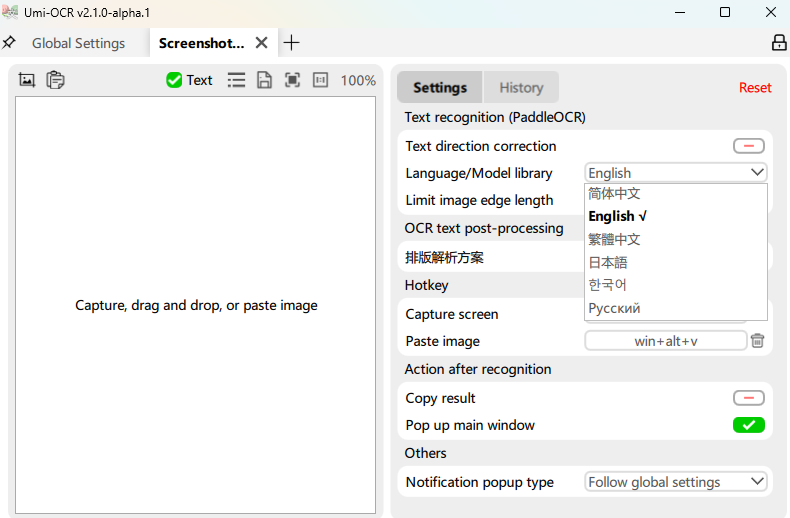Click the red Reset link

click(x=755, y=87)
